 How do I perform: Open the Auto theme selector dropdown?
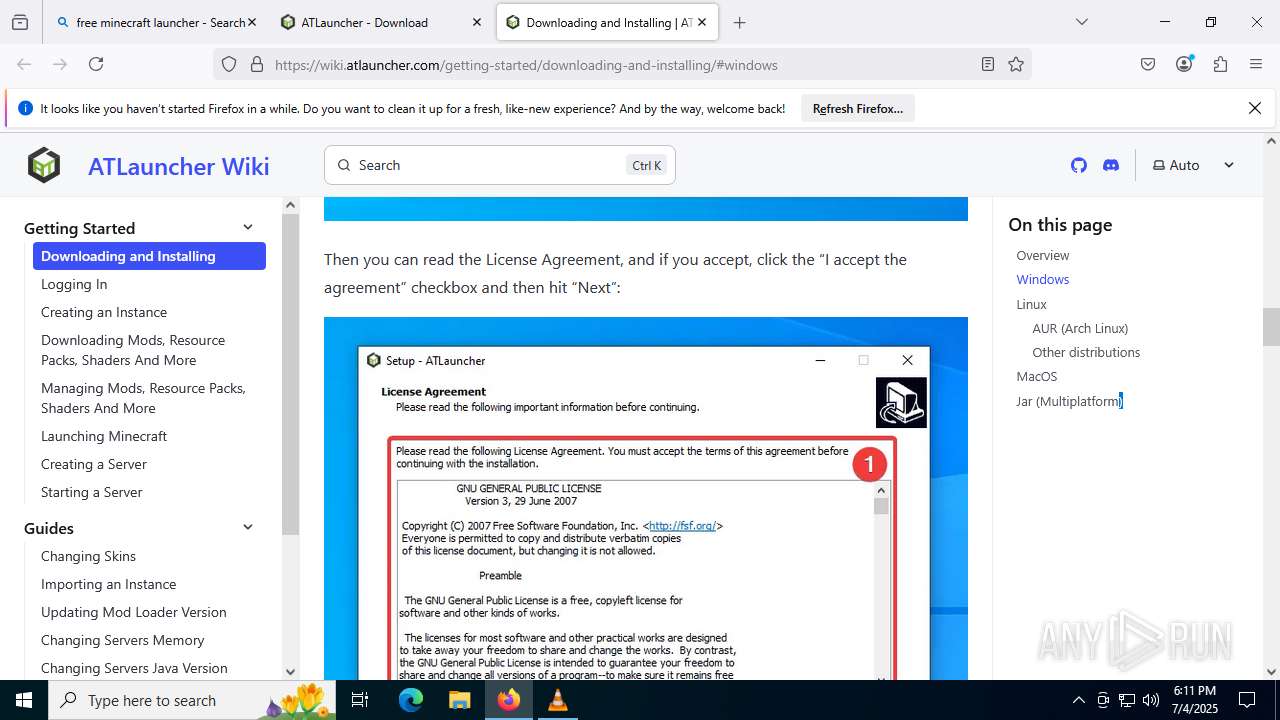tap(1194, 165)
